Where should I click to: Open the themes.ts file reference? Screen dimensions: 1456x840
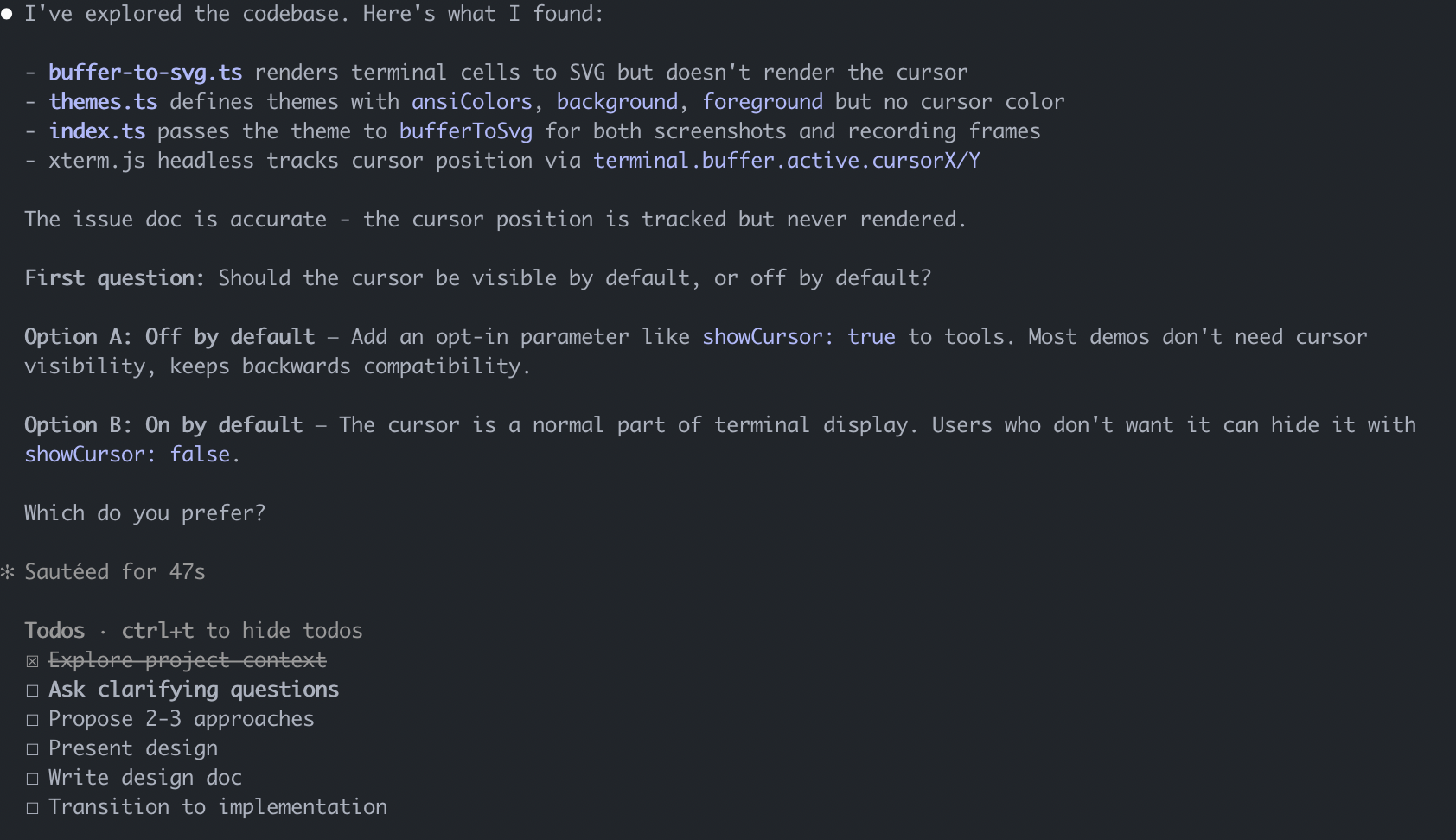(103, 102)
